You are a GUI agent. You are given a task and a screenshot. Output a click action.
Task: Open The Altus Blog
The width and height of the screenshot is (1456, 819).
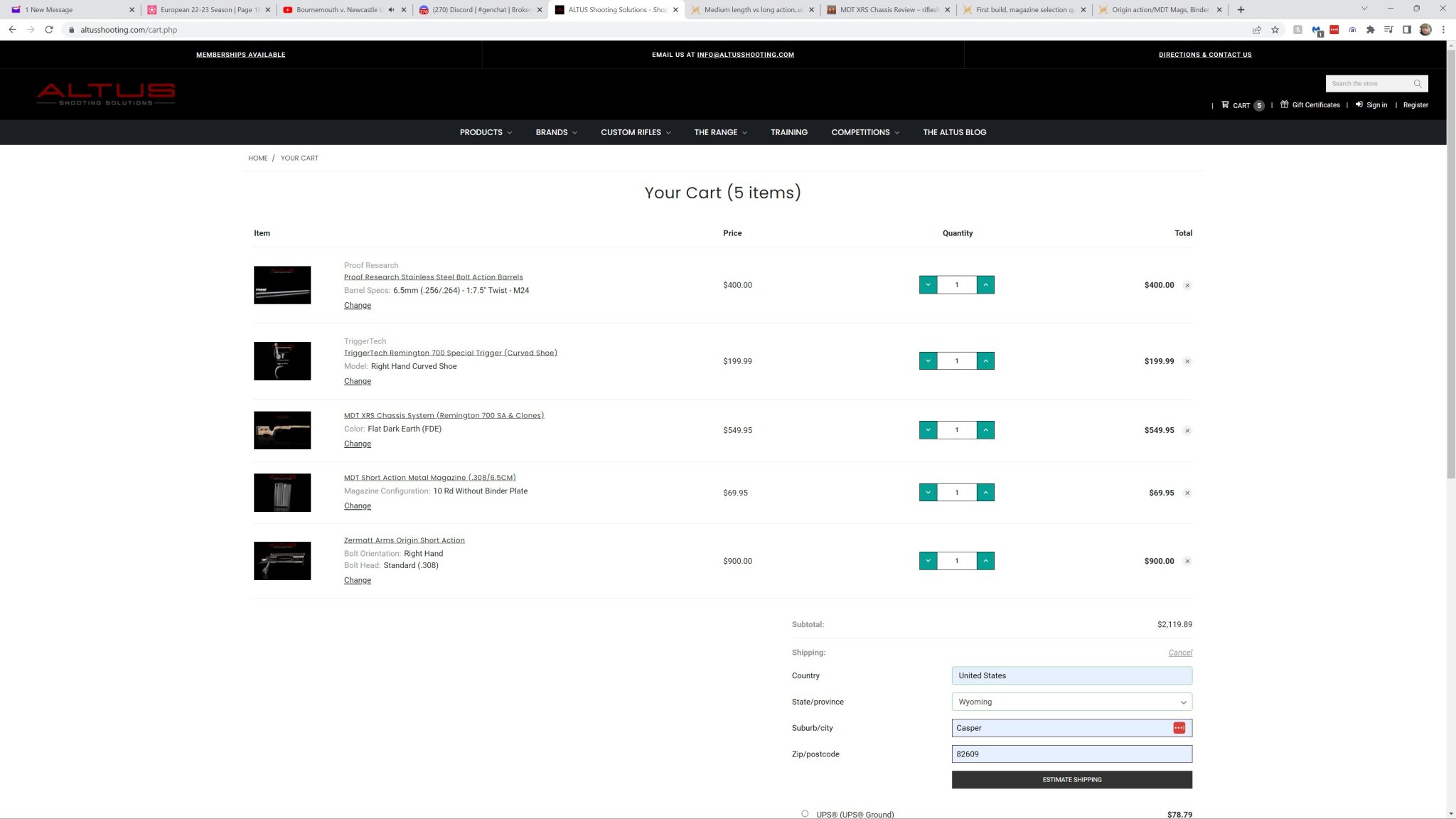954,132
